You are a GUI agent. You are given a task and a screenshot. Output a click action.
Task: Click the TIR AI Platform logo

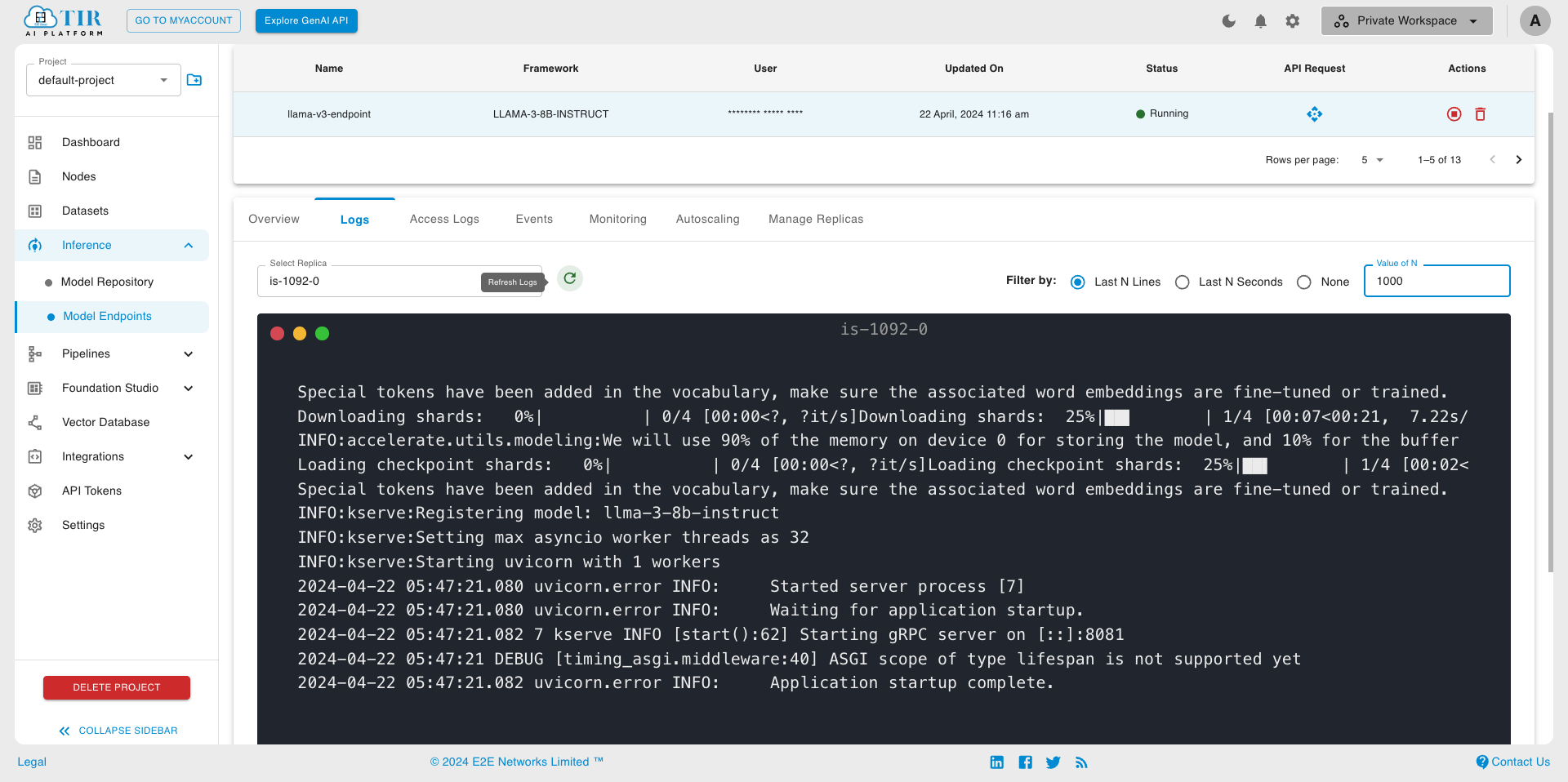(x=64, y=21)
